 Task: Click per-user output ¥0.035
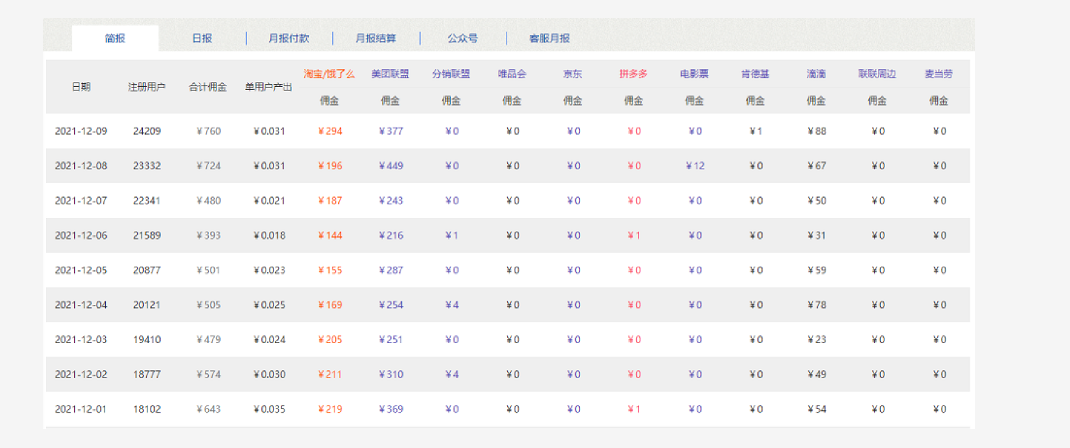tap(269, 409)
